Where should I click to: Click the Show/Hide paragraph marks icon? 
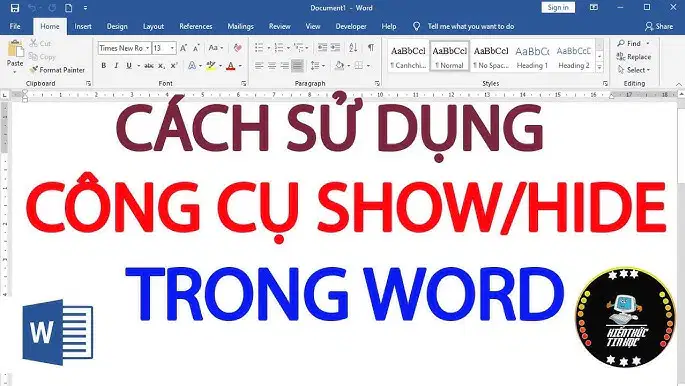[x=370, y=48]
